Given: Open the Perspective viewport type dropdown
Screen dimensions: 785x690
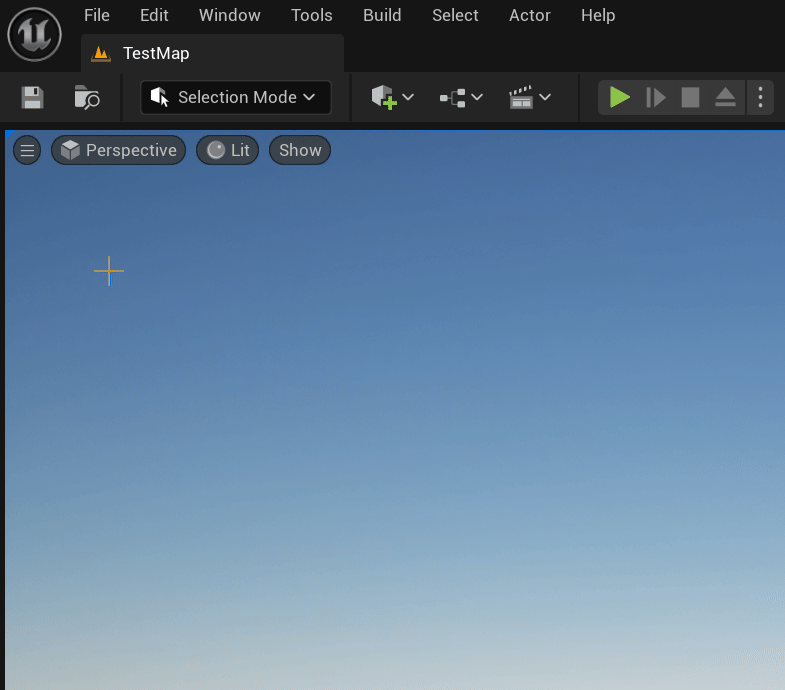Looking at the screenshot, I should click(x=119, y=151).
